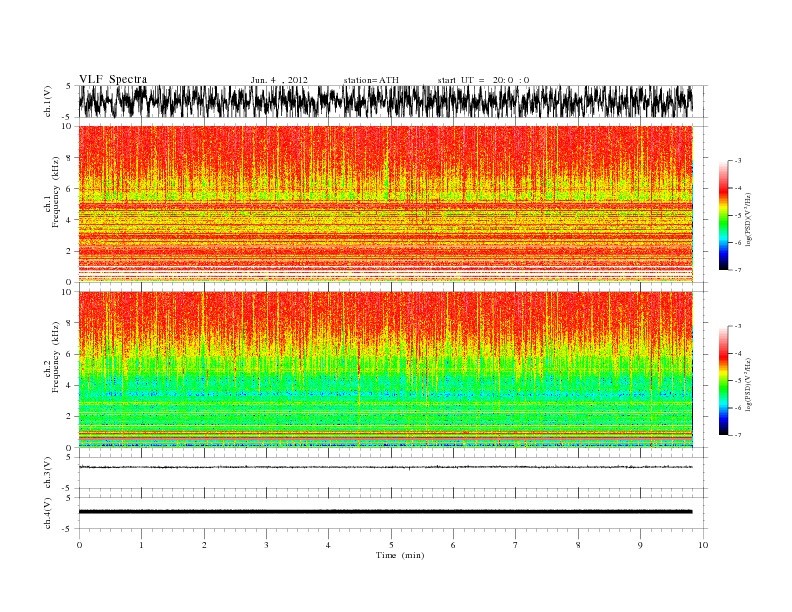Click time axis tick label '4'

pyautogui.click(x=328, y=545)
